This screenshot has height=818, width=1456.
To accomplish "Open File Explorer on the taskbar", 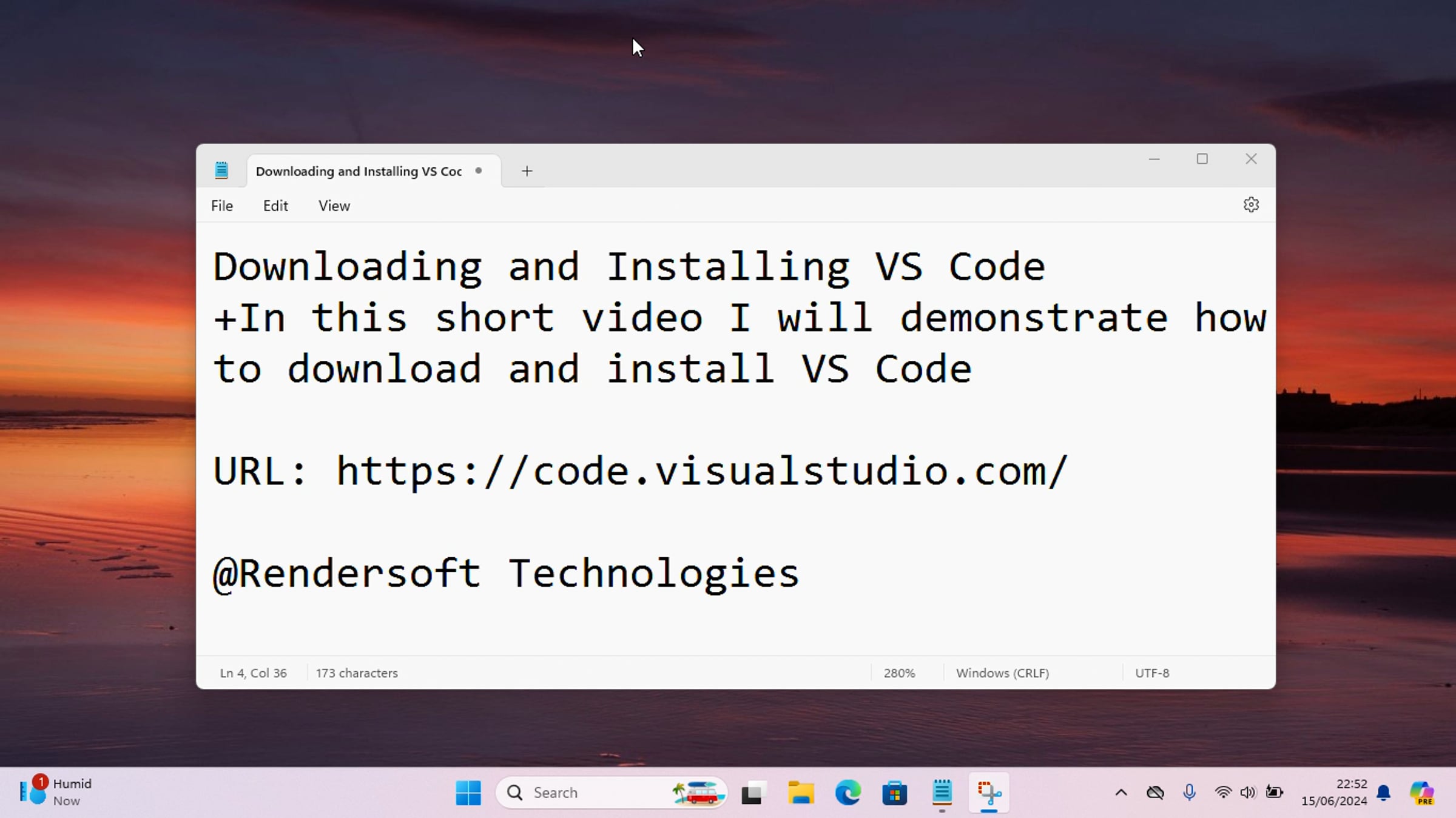I will 800,793.
